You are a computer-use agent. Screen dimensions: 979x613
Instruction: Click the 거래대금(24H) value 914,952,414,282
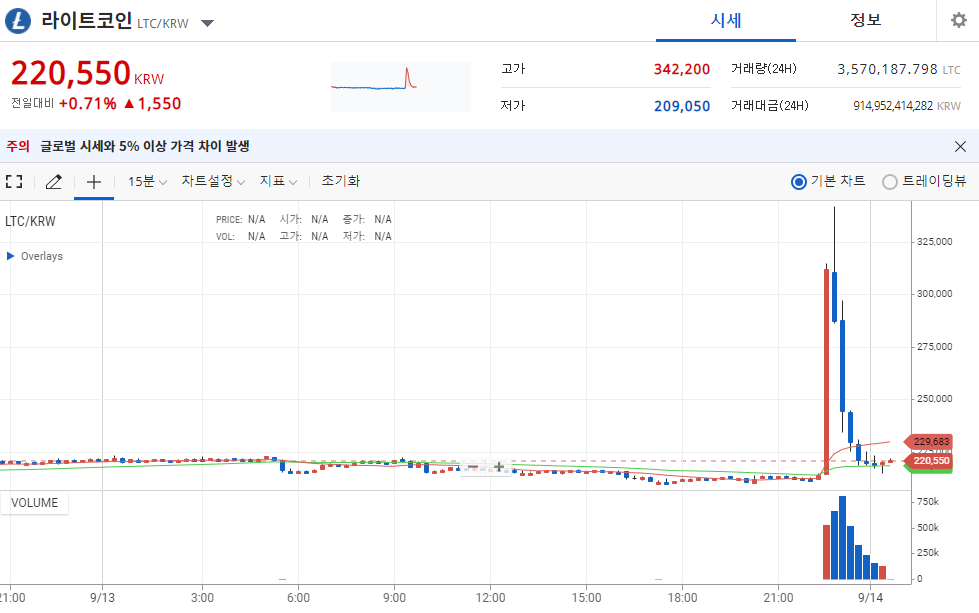[x=893, y=106]
